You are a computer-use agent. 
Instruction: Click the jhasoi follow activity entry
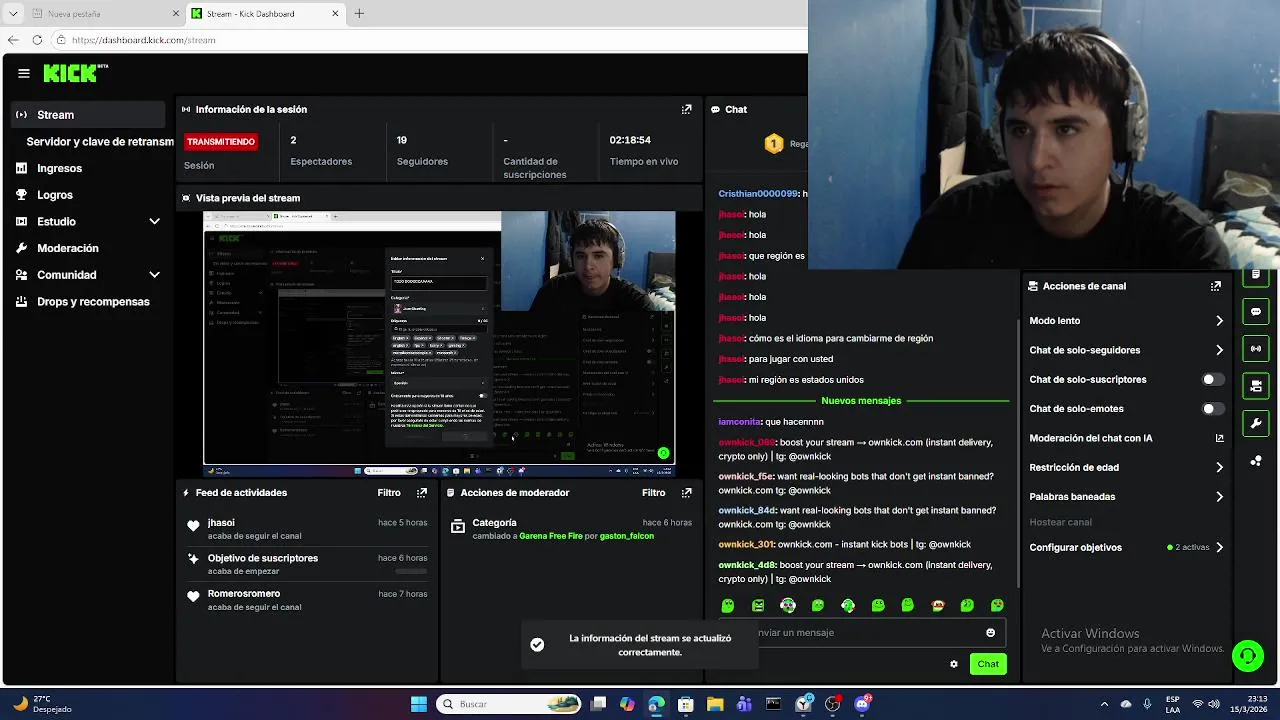pos(307,529)
